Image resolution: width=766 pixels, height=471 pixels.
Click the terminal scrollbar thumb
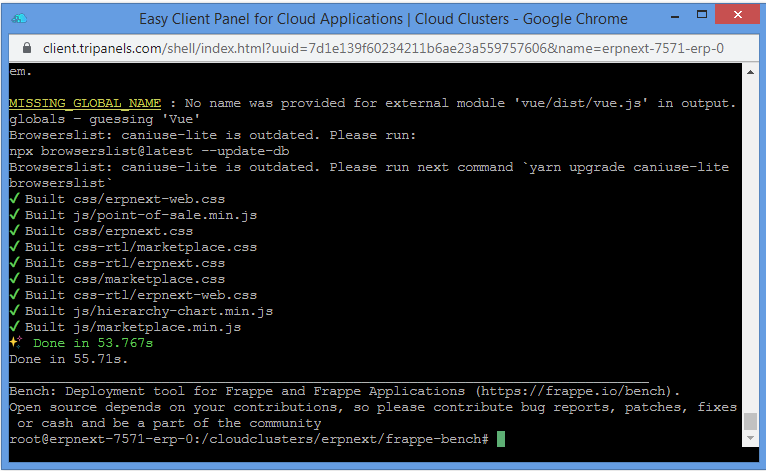tap(750, 421)
